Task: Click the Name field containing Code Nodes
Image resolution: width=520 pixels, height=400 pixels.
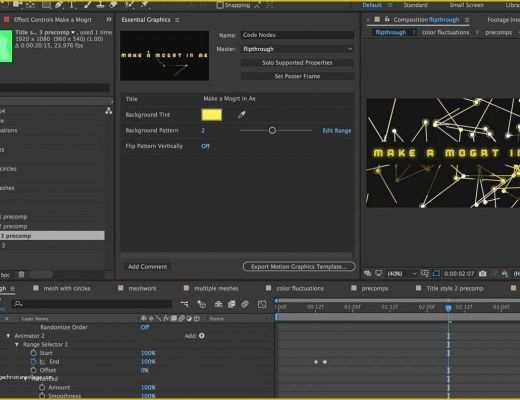Action: point(297,35)
